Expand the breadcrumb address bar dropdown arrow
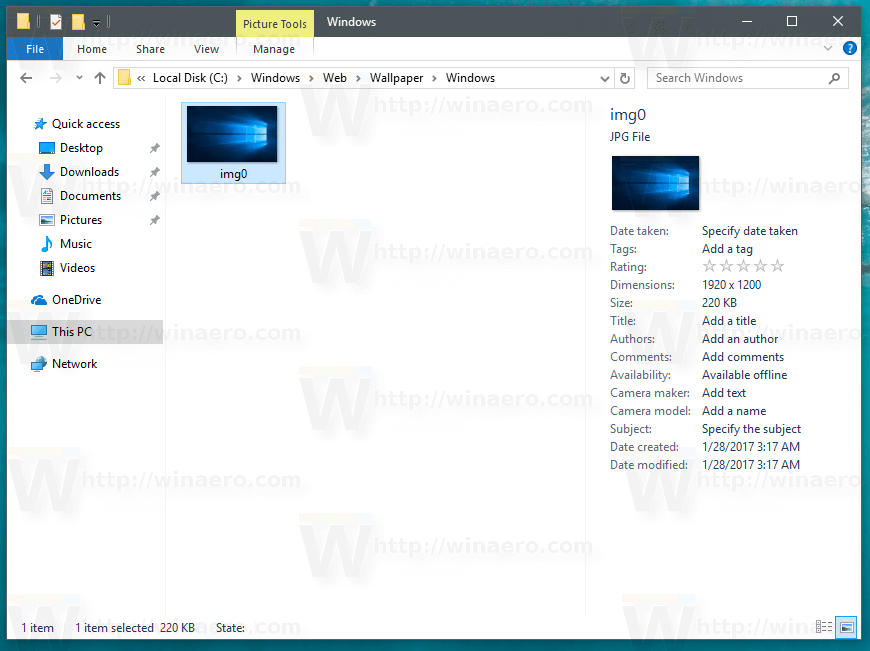 pos(603,78)
